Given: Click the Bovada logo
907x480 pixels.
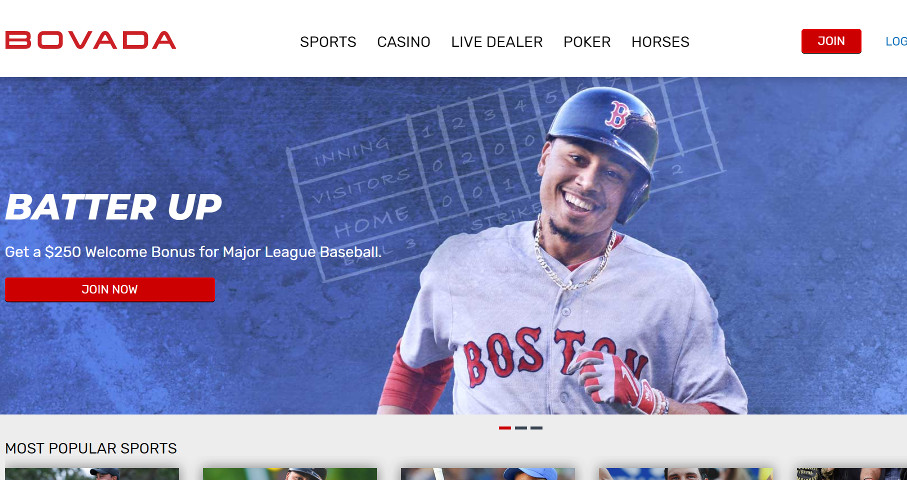Looking at the screenshot, I should (90, 40).
